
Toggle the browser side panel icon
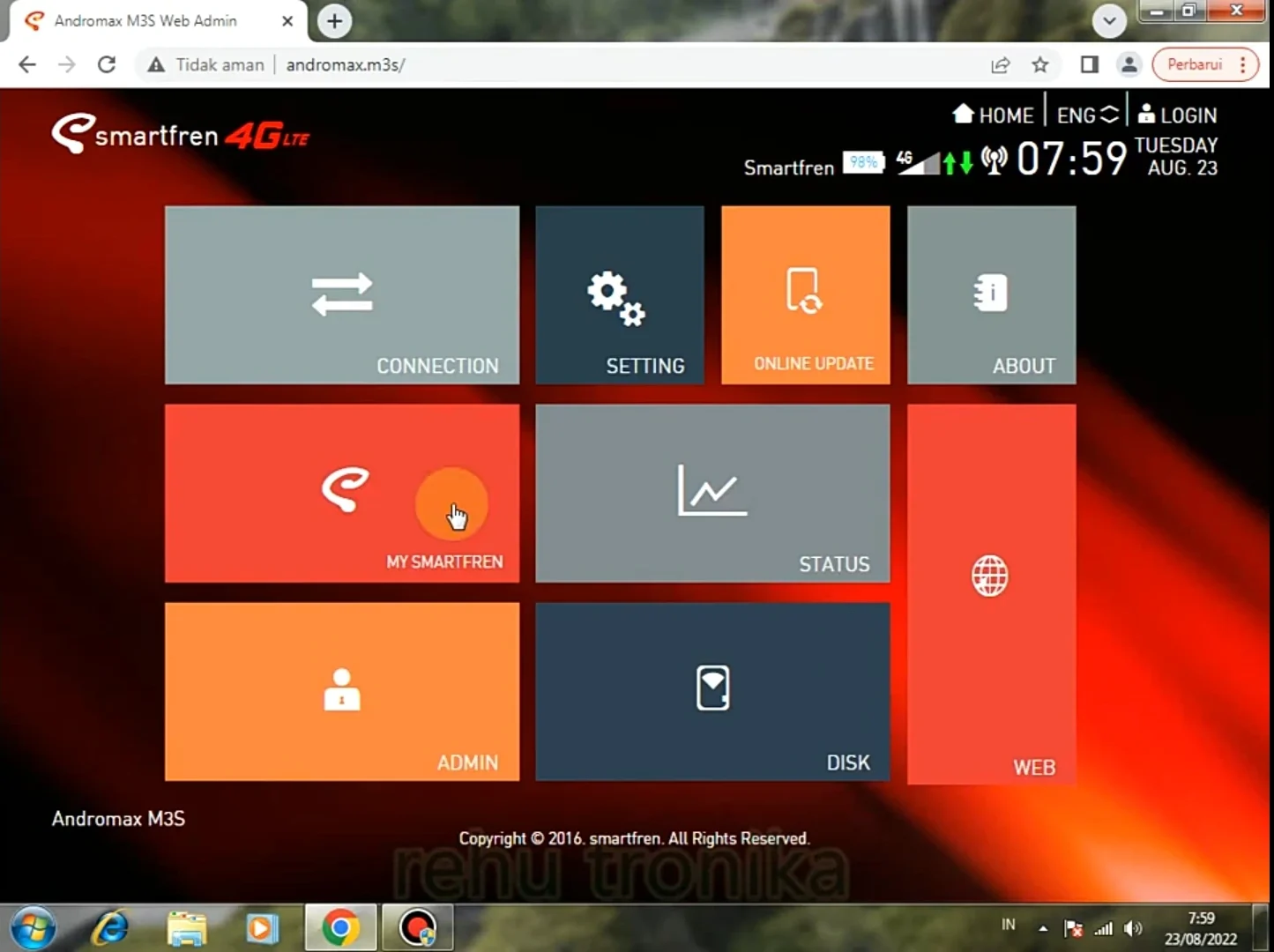coord(1090,64)
